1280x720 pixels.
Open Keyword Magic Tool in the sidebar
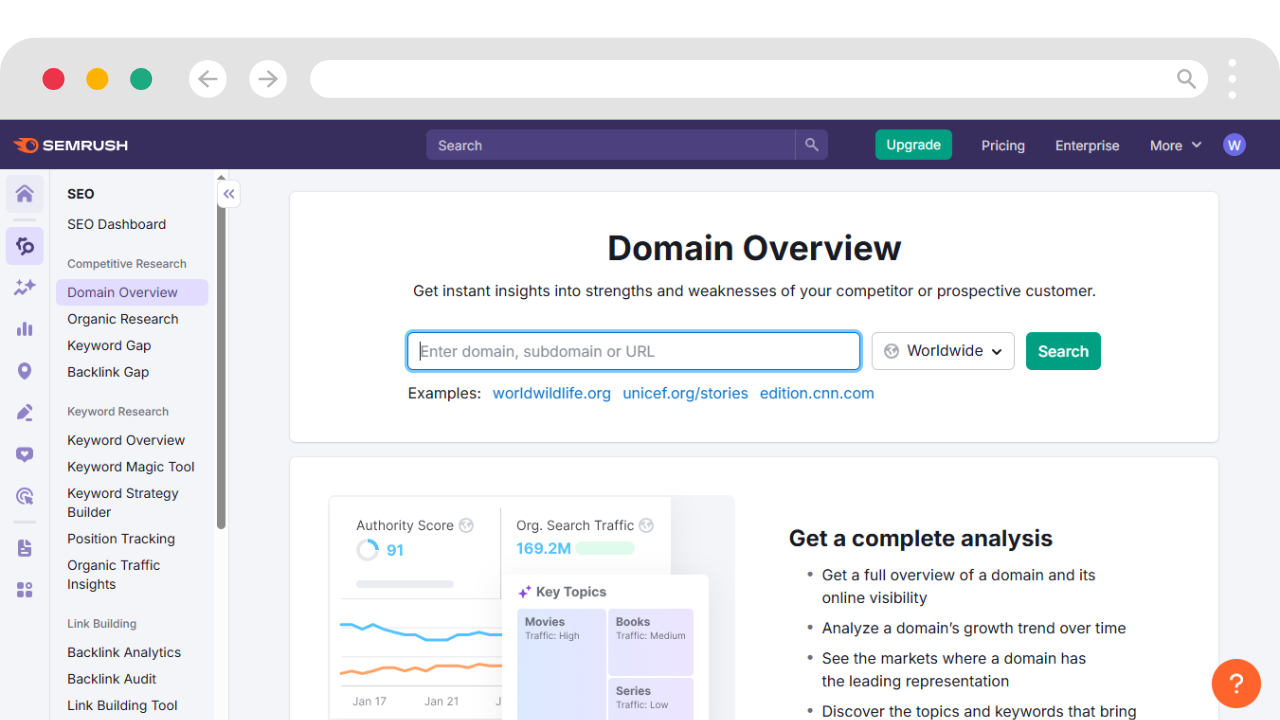coord(131,467)
